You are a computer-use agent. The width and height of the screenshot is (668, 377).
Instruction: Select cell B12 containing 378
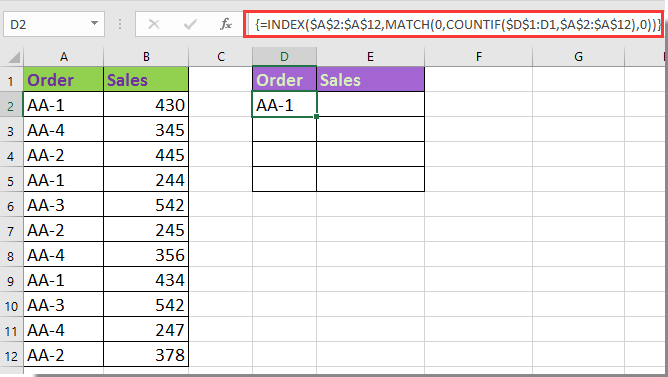[x=146, y=354]
